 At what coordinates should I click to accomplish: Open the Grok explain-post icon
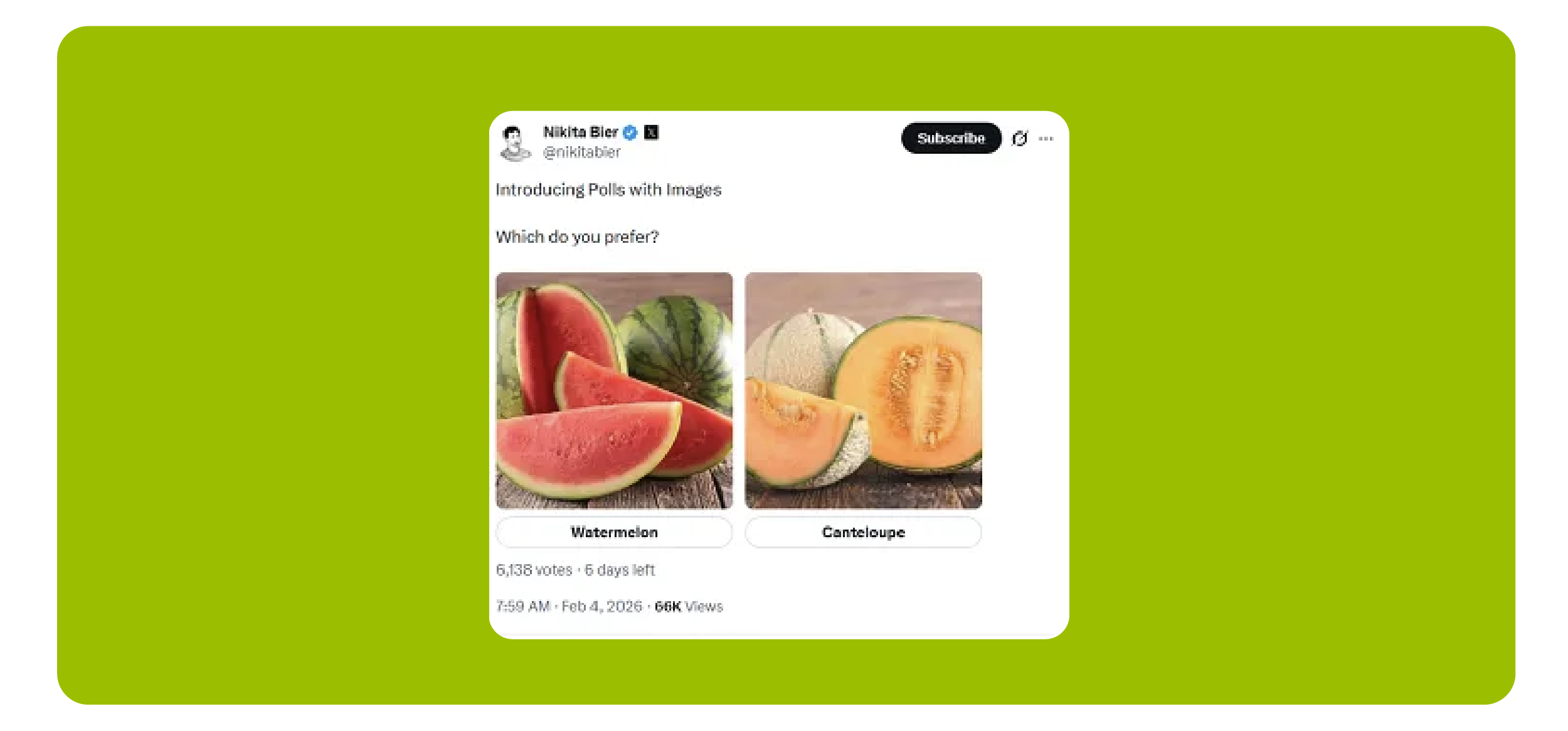pos(1020,138)
